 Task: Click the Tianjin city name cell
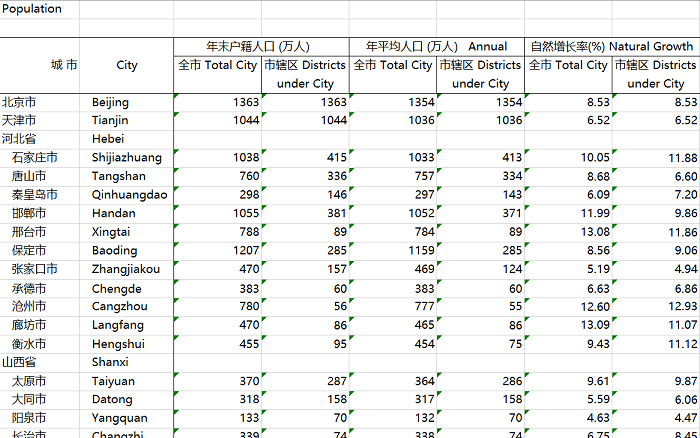[127, 120]
